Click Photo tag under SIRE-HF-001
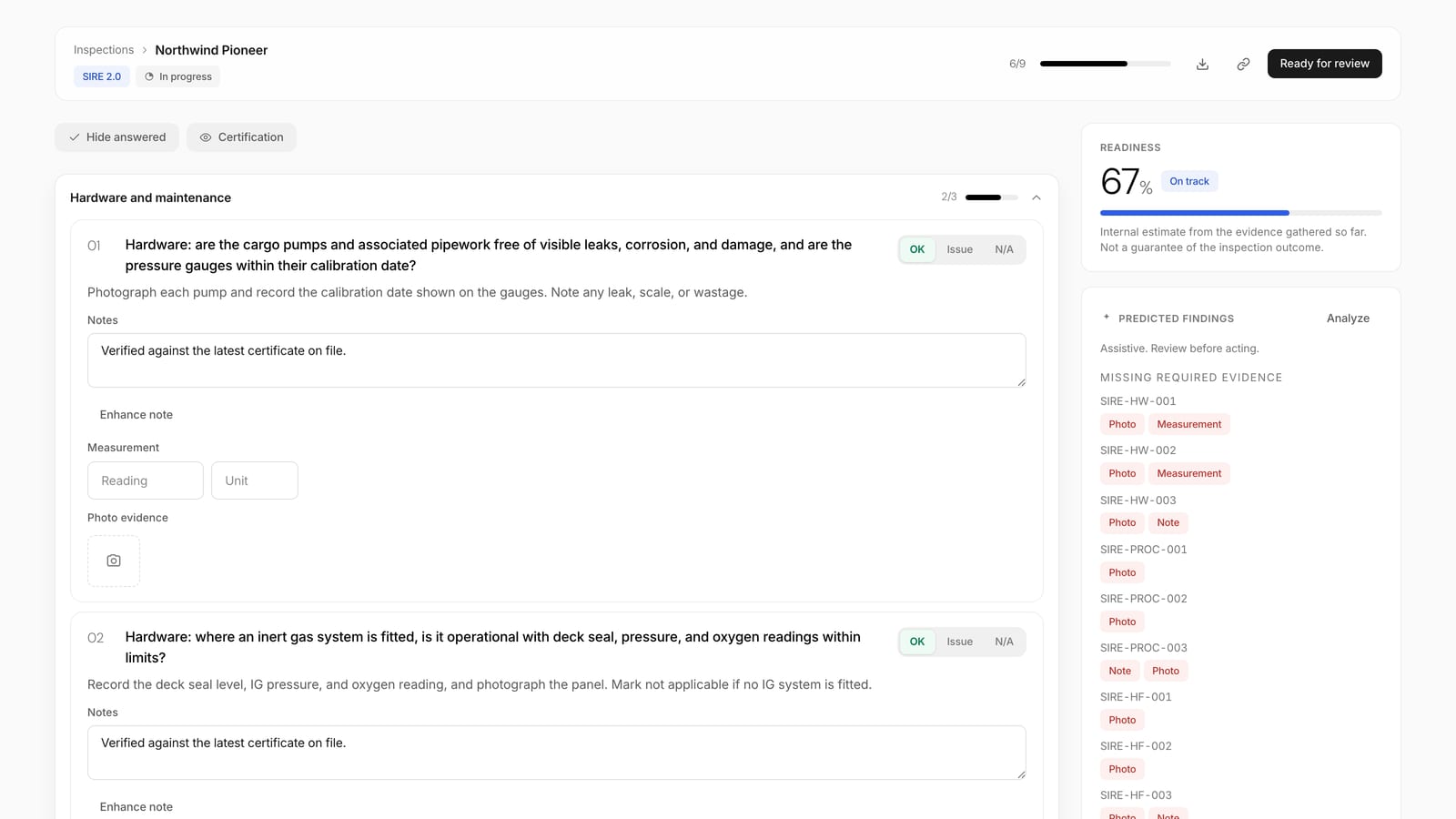The width and height of the screenshot is (1456, 819). [1122, 720]
